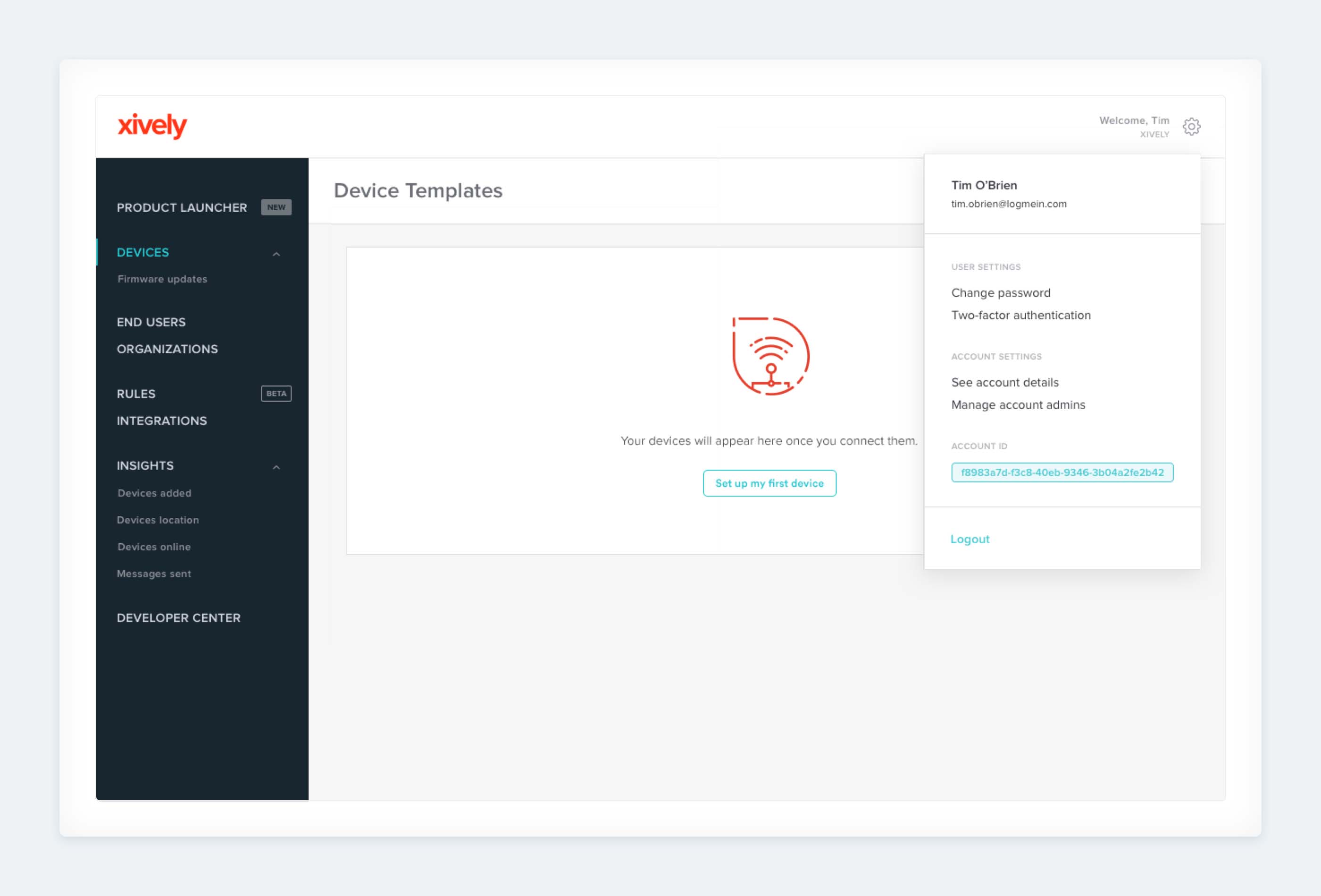The image size is (1321, 896).
Task: Navigate to DEVELOPER CENTER
Action: (x=178, y=618)
